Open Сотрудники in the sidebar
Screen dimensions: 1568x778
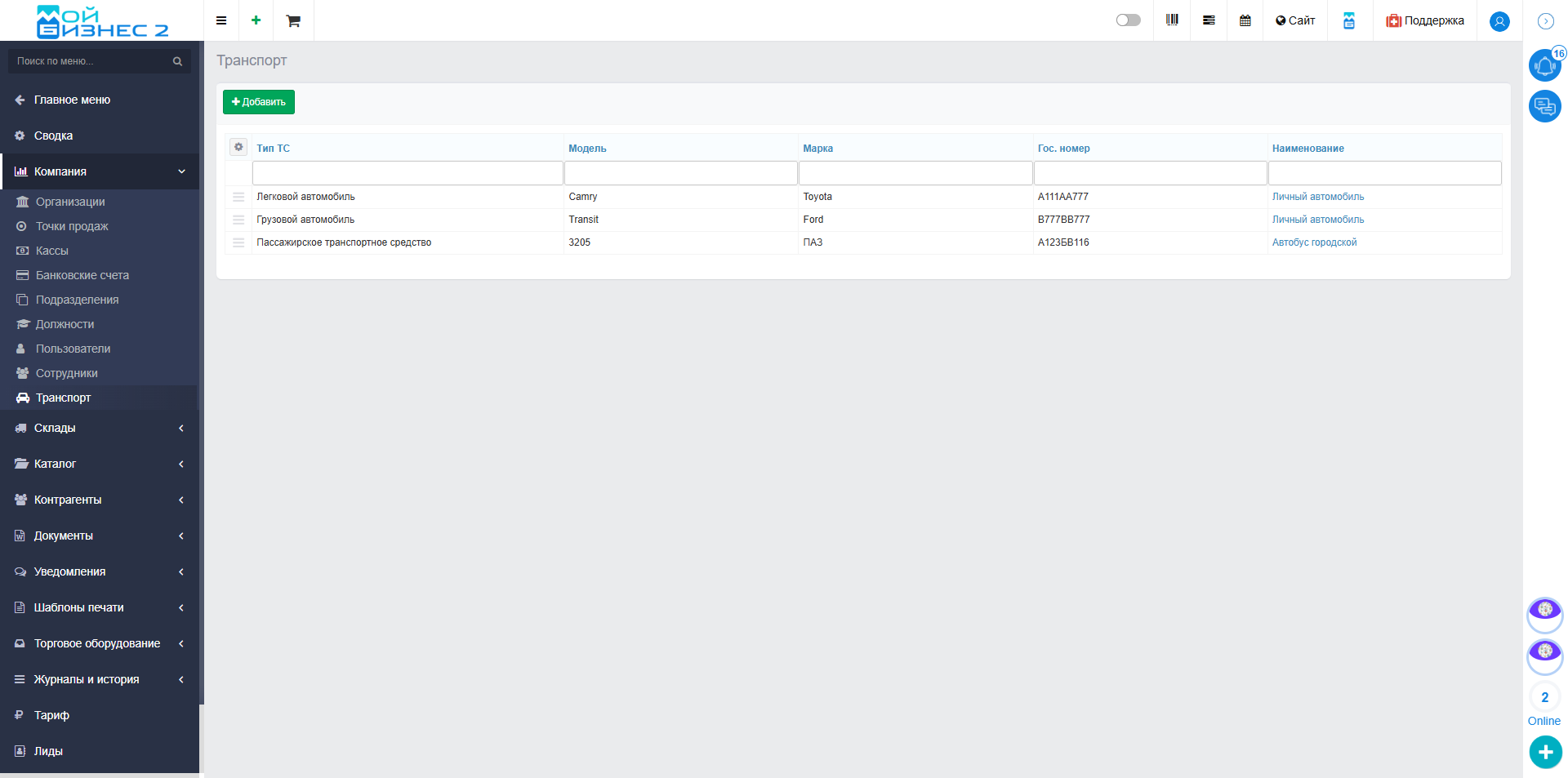click(67, 373)
